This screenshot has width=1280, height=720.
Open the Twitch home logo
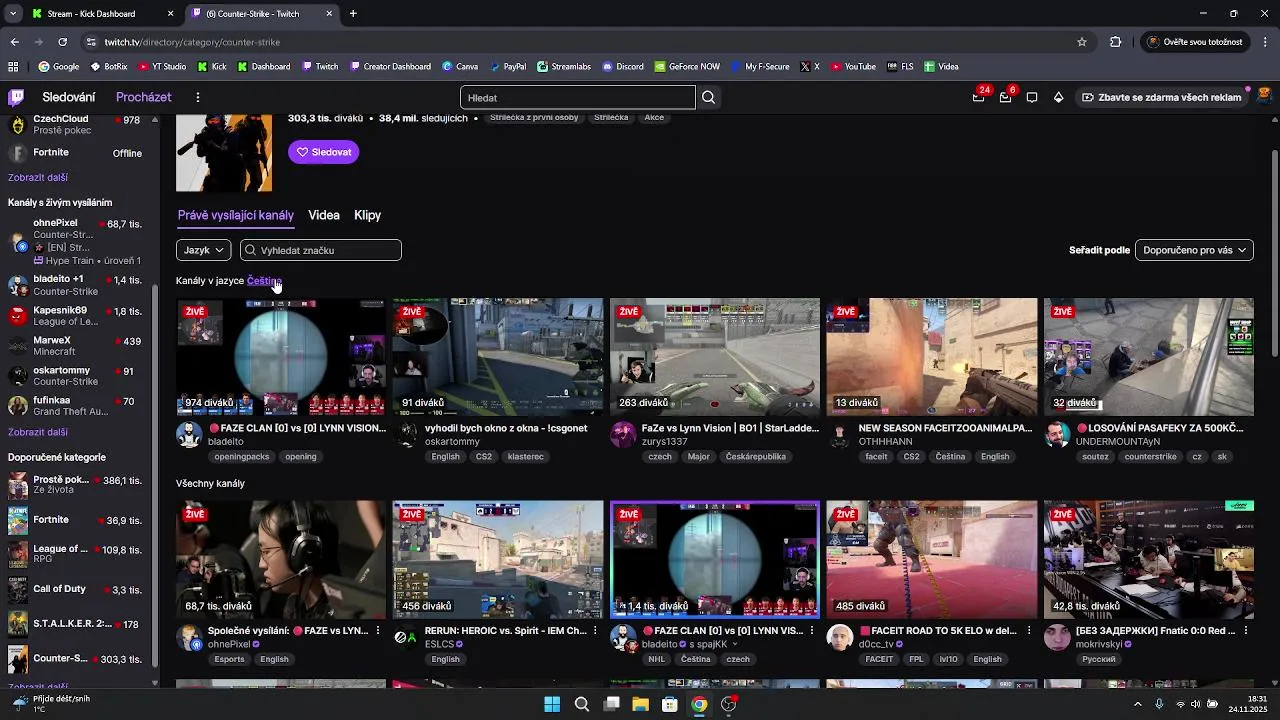pos(16,97)
